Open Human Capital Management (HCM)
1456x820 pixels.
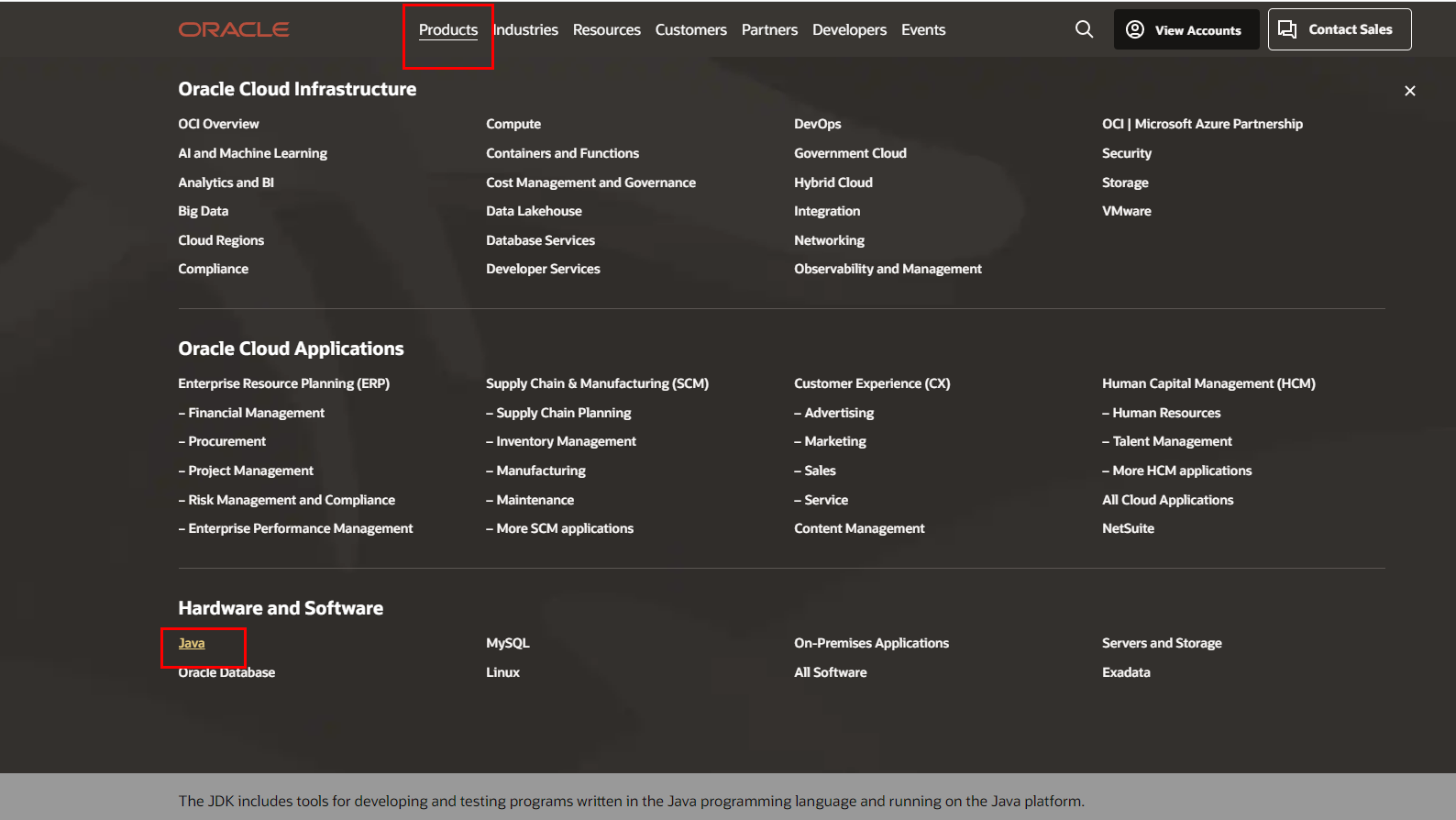click(x=1209, y=383)
